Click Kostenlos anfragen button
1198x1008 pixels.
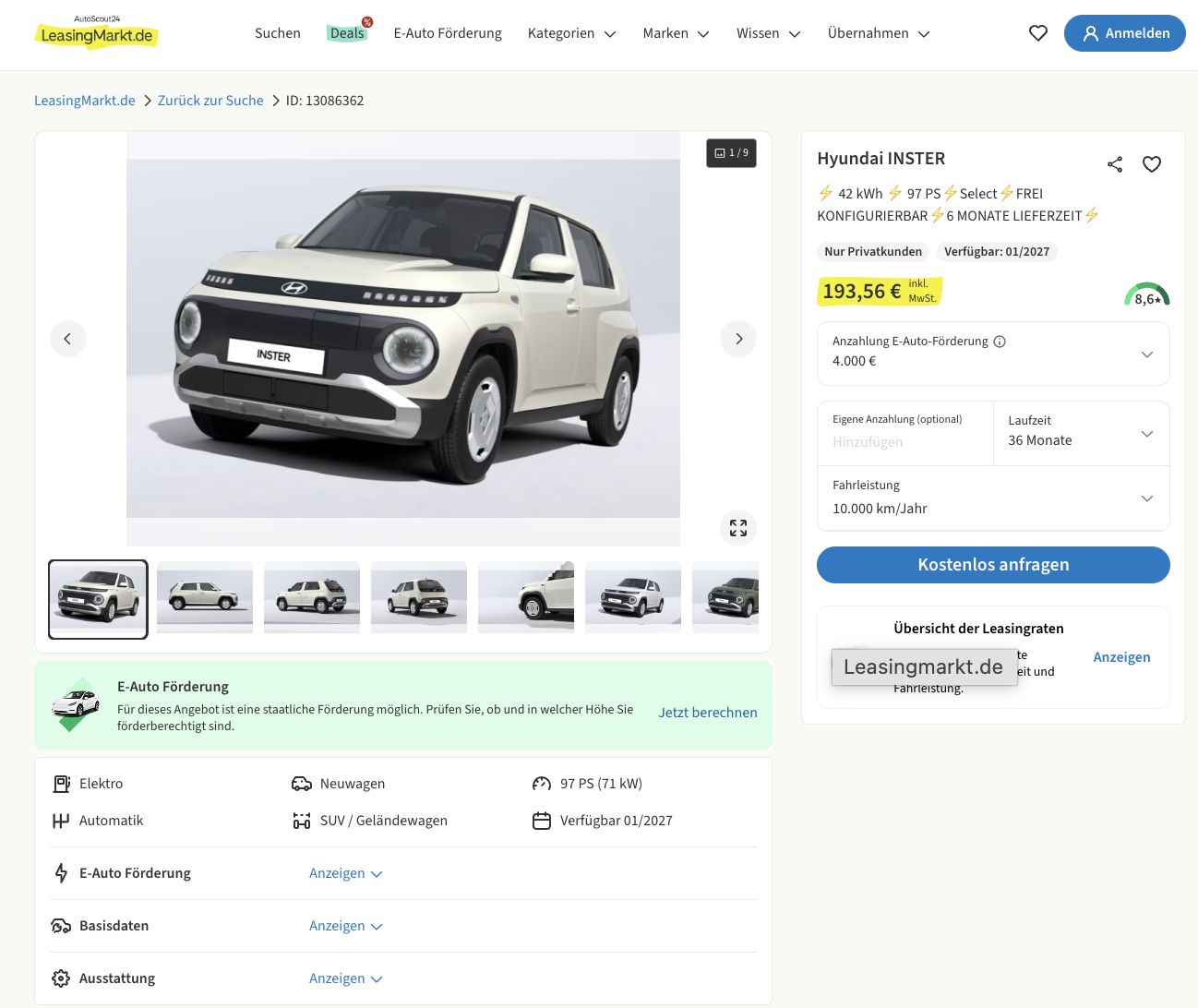tap(993, 565)
